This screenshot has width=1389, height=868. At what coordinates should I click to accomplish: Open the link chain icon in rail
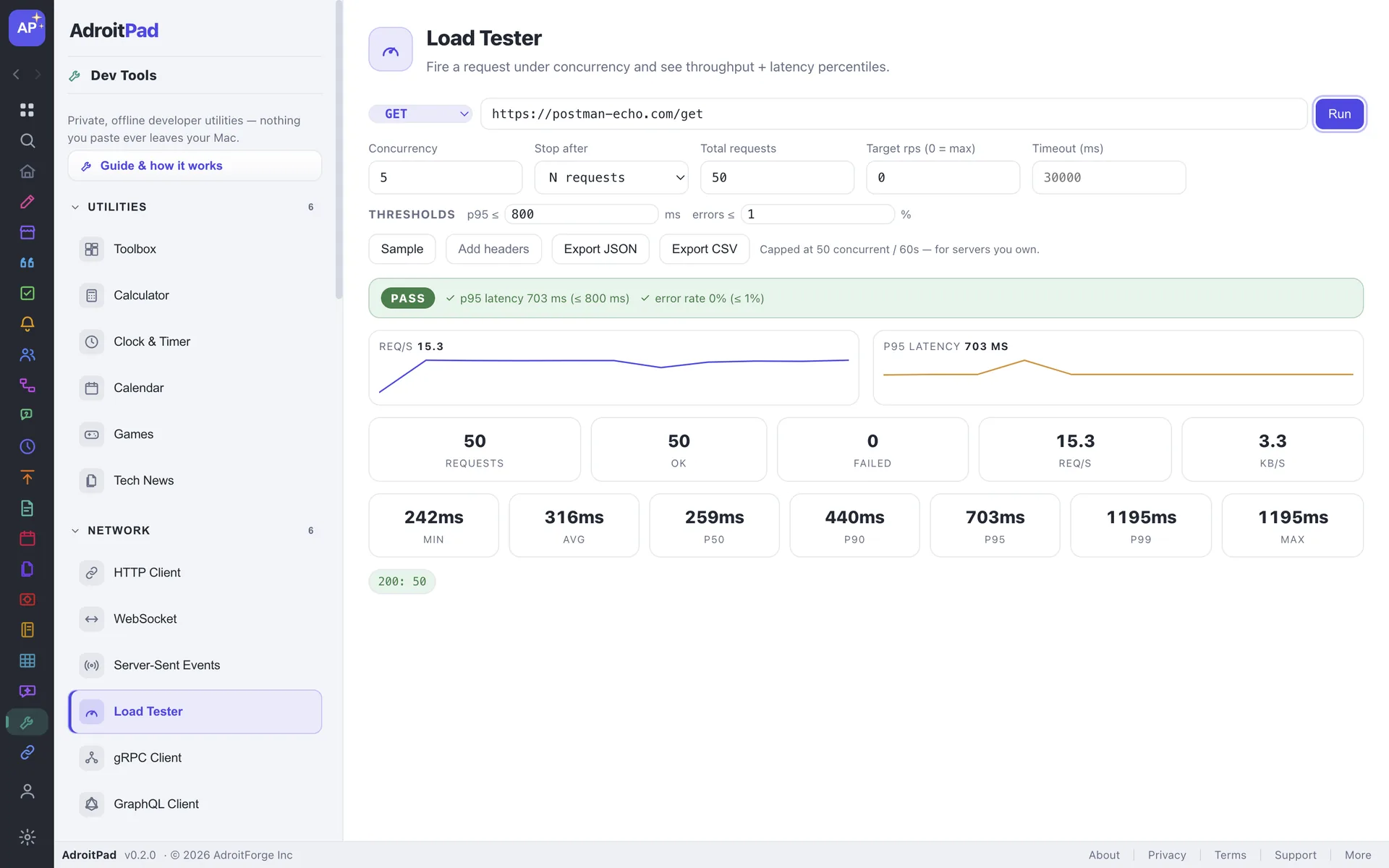27,752
